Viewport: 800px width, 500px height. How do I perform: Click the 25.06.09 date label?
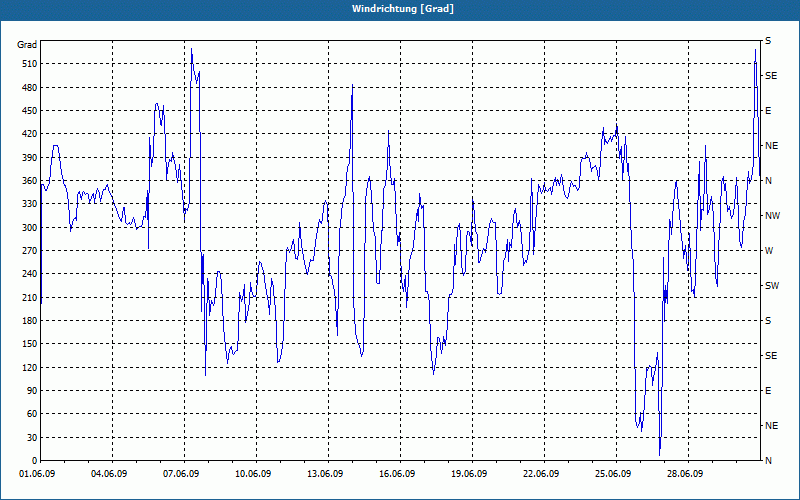[x=613, y=474]
